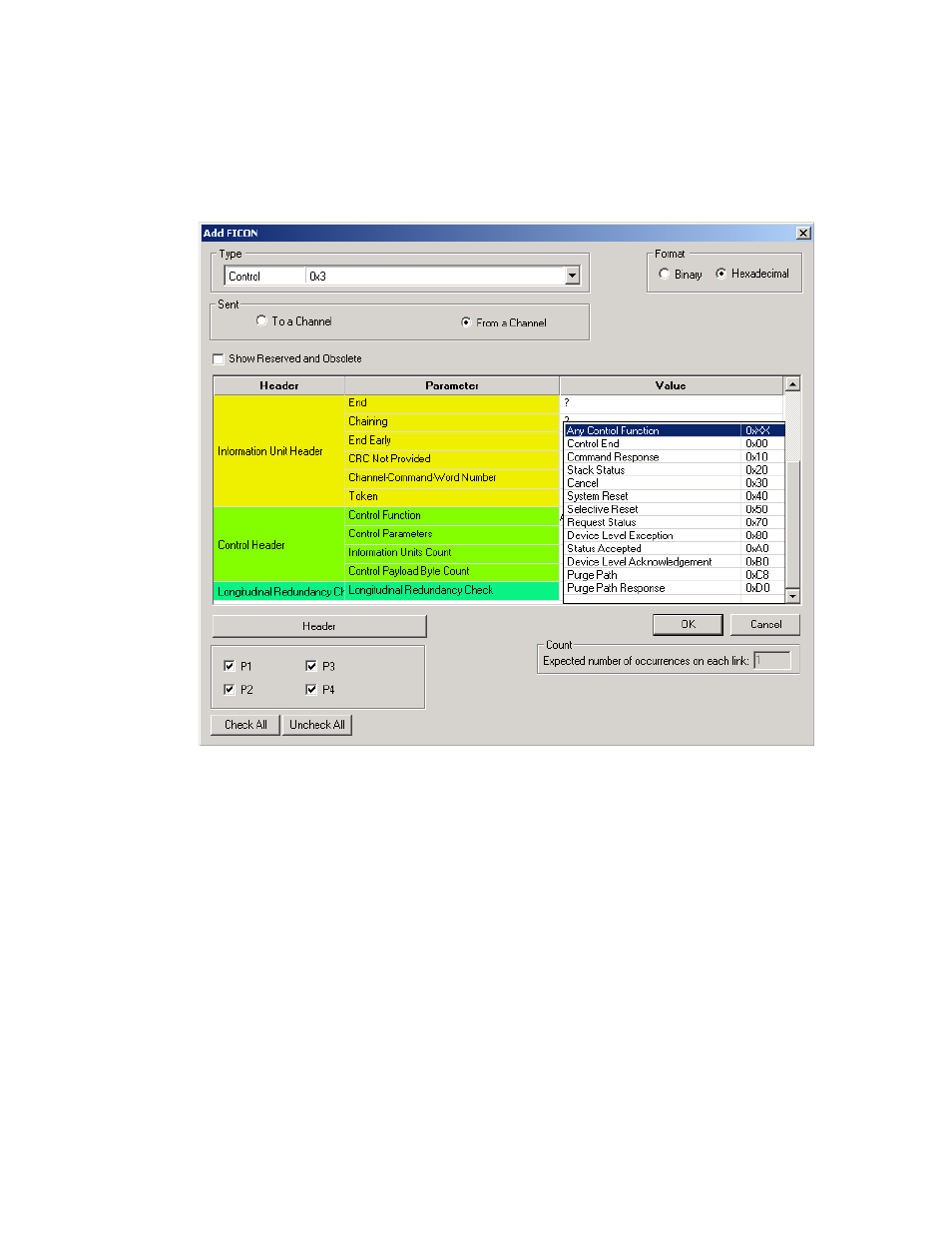Click the CRC Not Provided parameter

pos(452,459)
